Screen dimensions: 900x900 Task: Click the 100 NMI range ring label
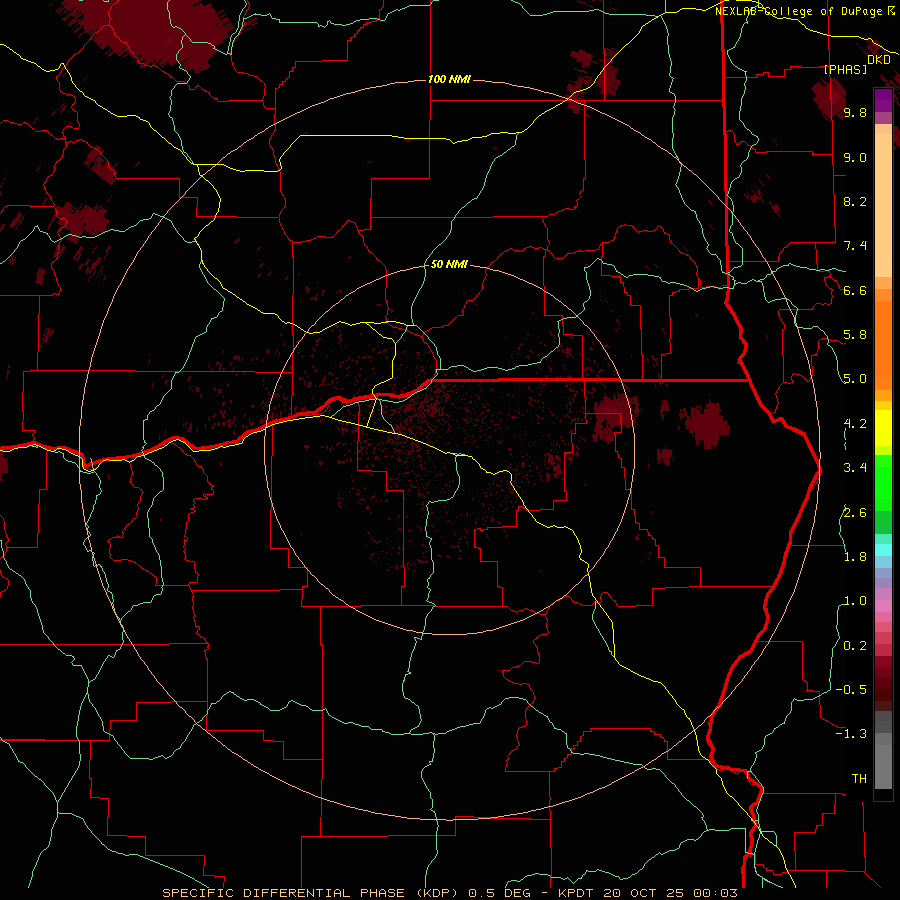click(x=449, y=79)
